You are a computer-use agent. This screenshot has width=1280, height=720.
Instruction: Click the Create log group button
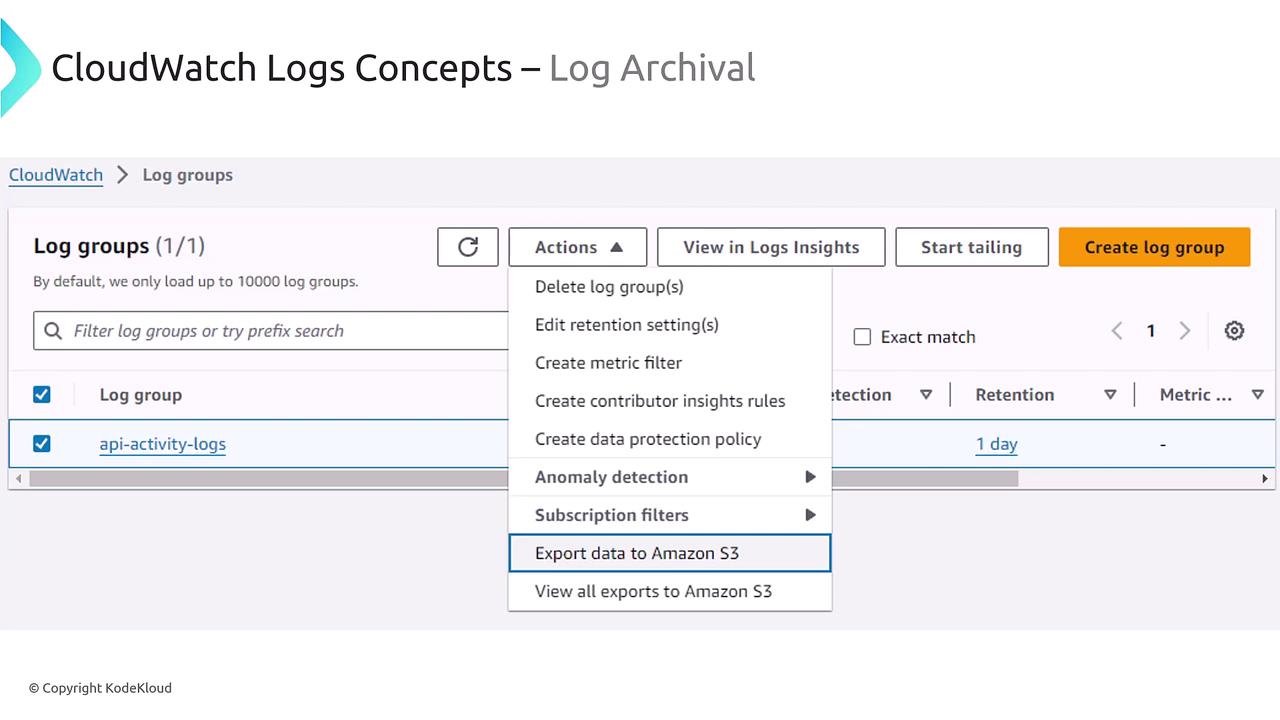point(1154,247)
